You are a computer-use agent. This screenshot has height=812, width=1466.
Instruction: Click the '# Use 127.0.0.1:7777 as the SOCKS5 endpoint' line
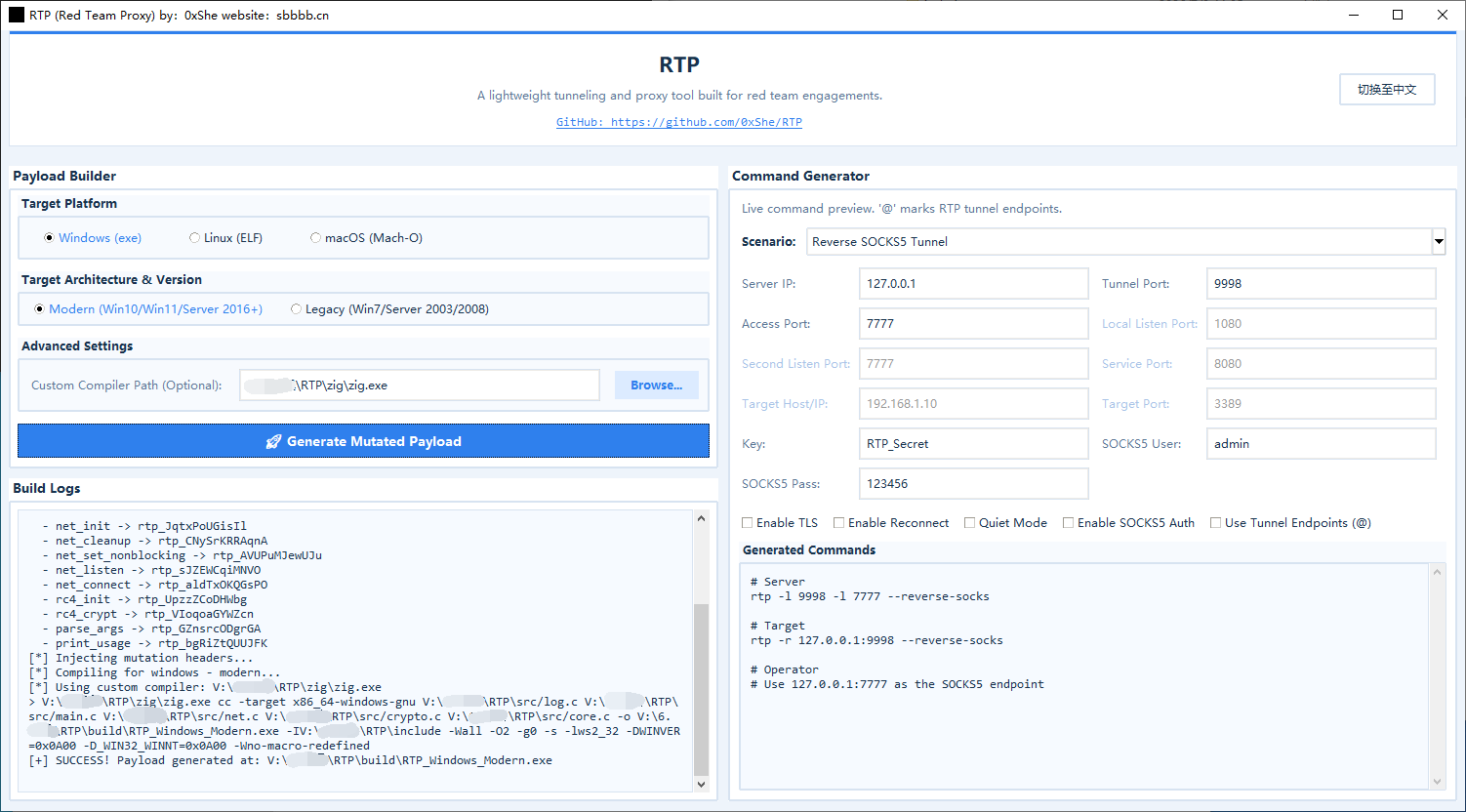[x=897, y=684]
